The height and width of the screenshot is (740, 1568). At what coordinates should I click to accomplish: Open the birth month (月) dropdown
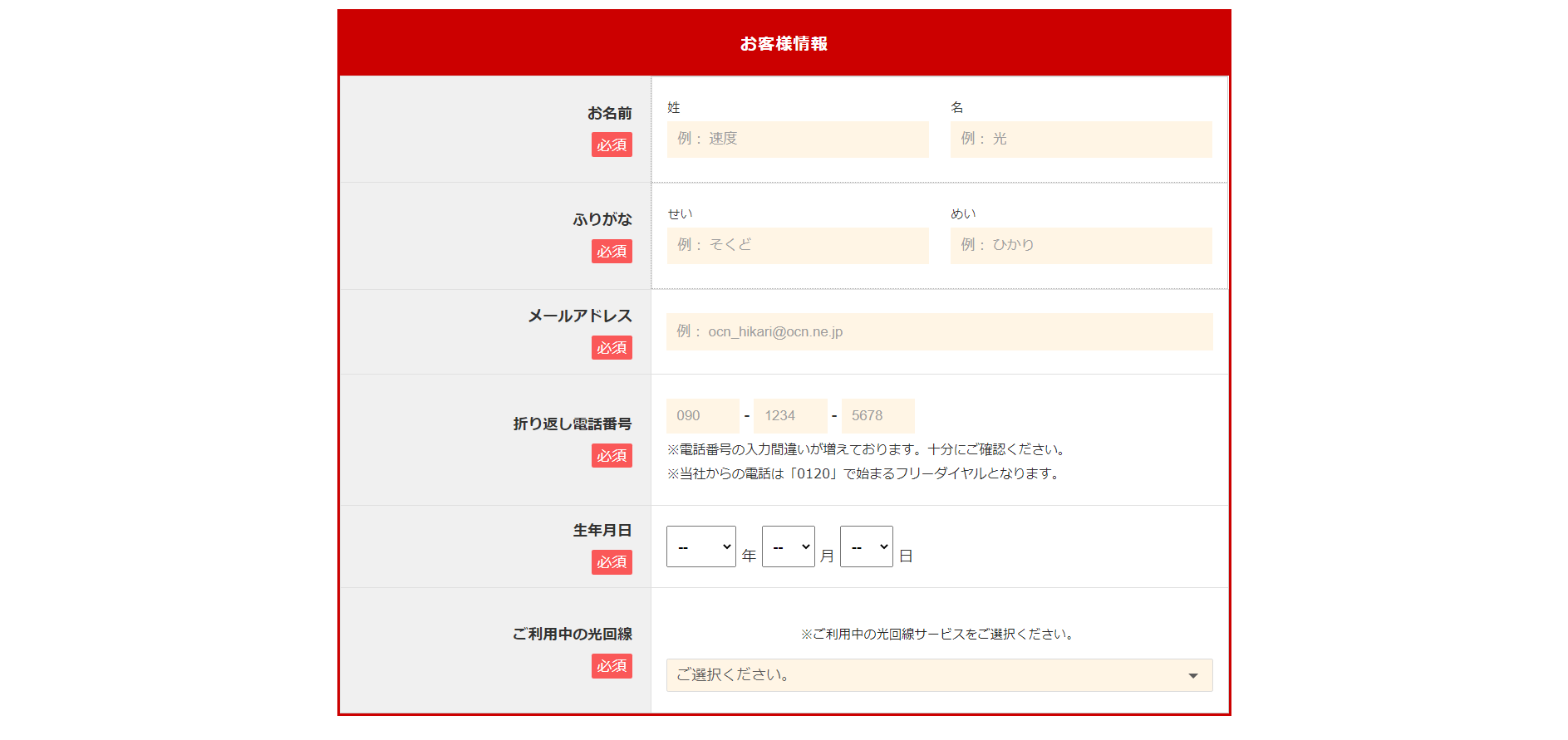789,546
